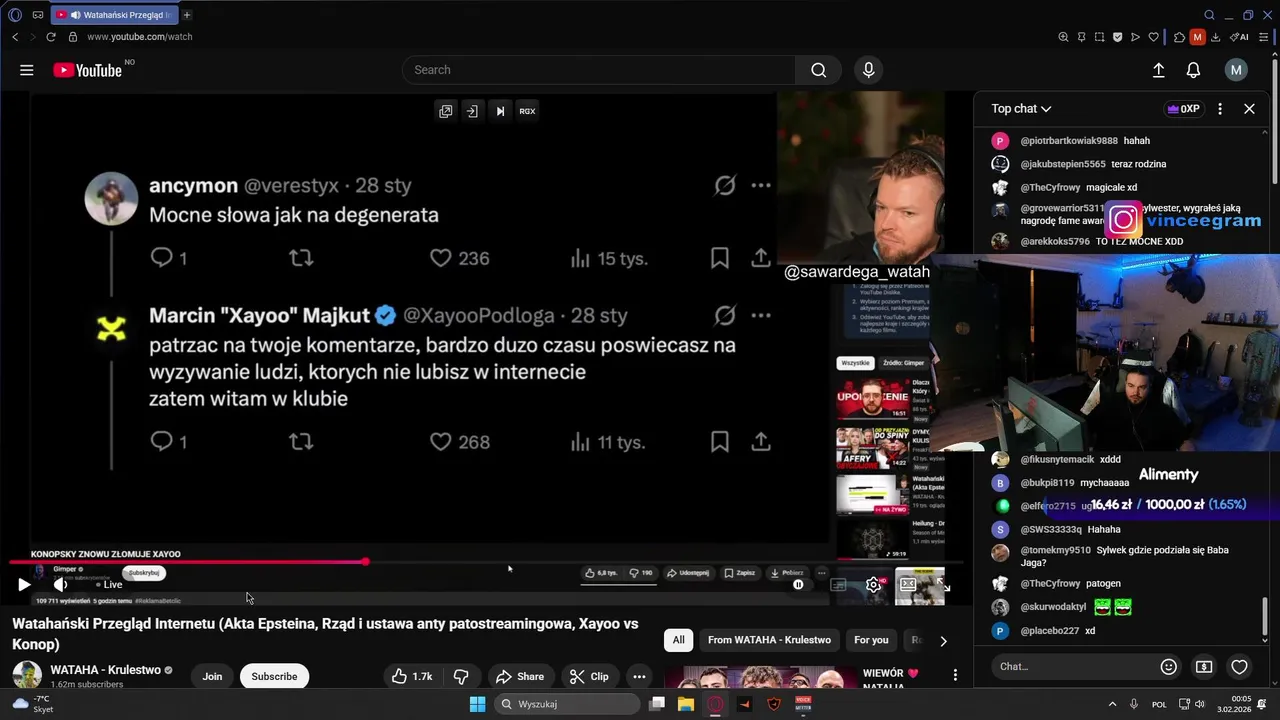Start voice search with microphone icon
The image size is (1280, 720).
(868, 70)
